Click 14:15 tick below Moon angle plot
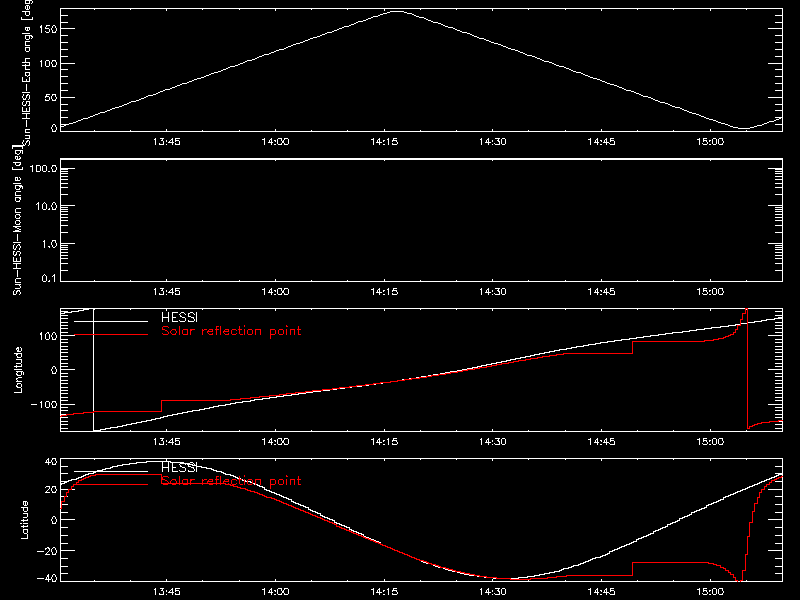 [x=384, y=292]
